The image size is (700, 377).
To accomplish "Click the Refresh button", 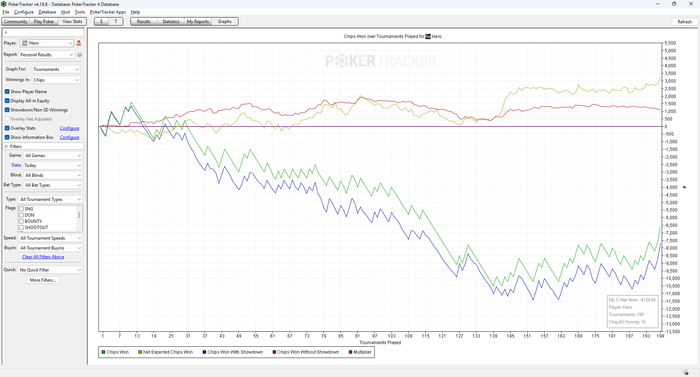I will click(684, 21).
